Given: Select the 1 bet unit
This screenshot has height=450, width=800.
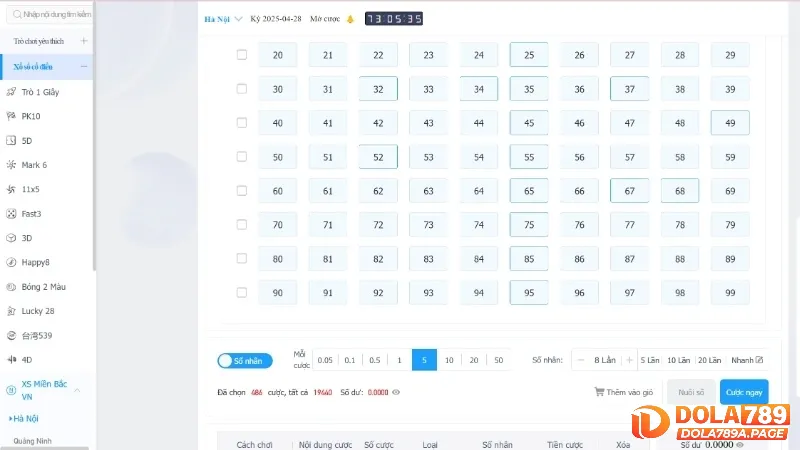Looking at the screenshot, I should pos(399,360).
